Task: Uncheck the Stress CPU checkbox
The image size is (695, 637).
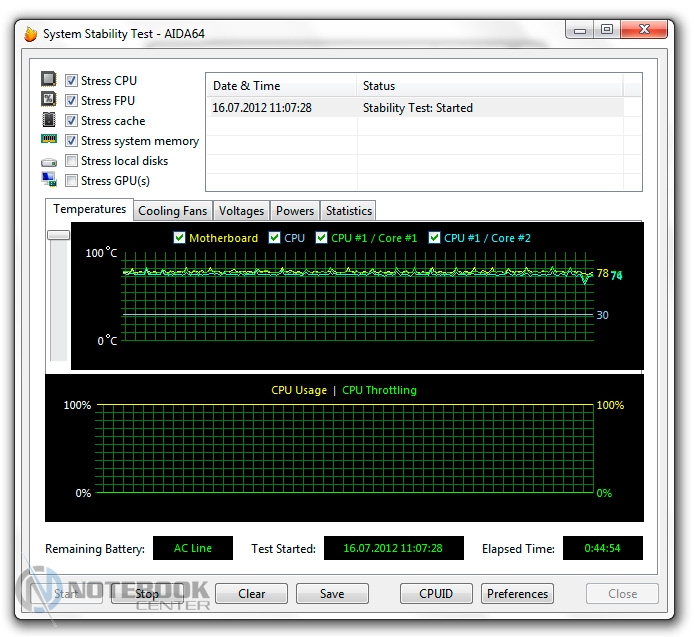Action: pyautogui.click(x=72, y=81)
